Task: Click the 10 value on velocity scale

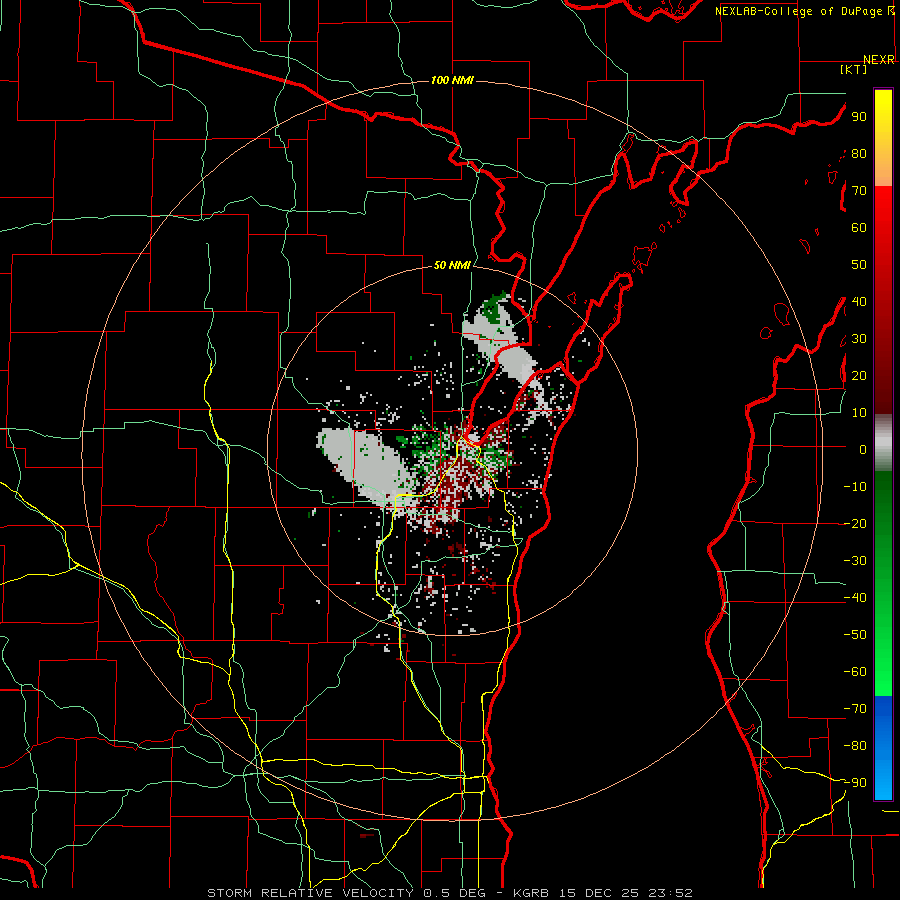Action: click(859, 413)
